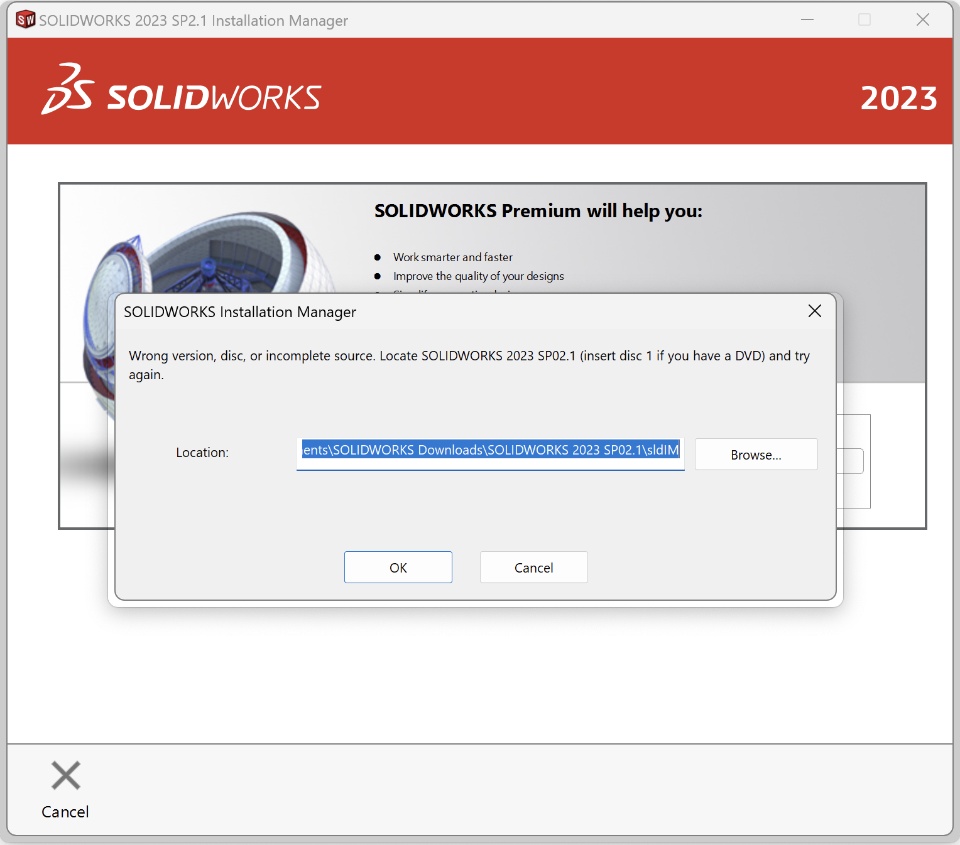Click the 3DS SOLIDWORKS logo in banner
960x845 pixels.
pyautogui.click(x=181, y=89)
